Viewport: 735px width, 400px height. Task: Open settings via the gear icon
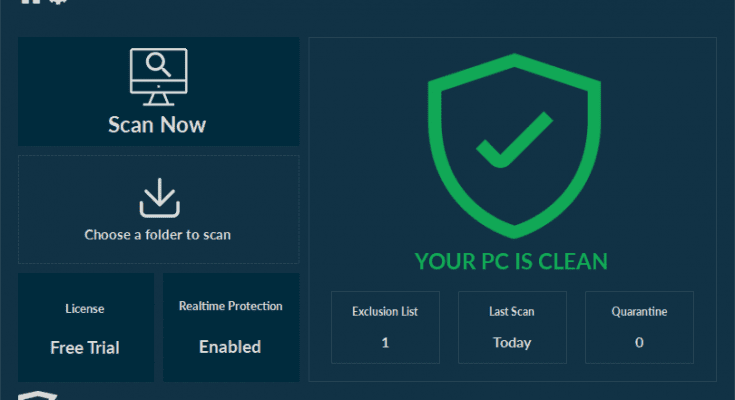60,2
